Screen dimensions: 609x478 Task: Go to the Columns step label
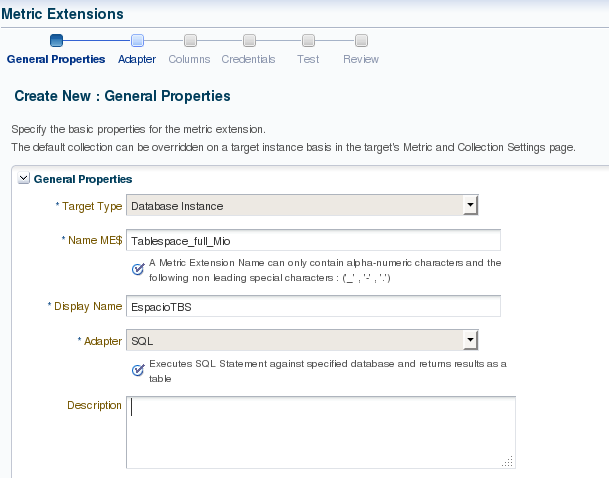(189, 59)
